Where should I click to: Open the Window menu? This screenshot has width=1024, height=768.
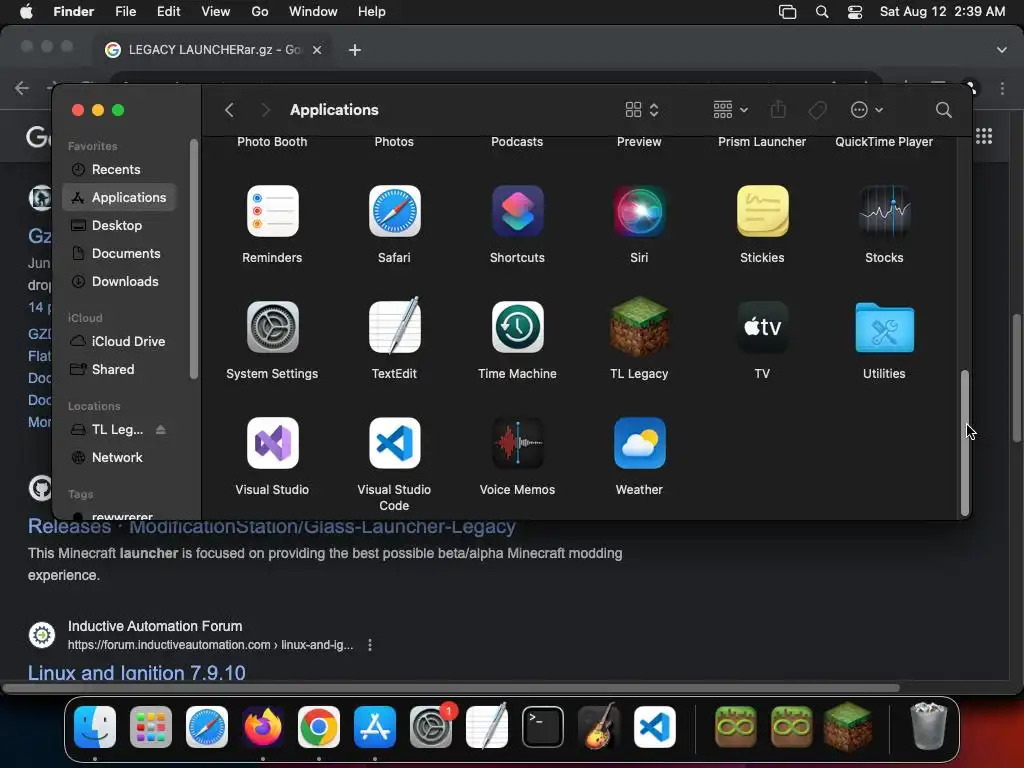(x=313, y=12)
